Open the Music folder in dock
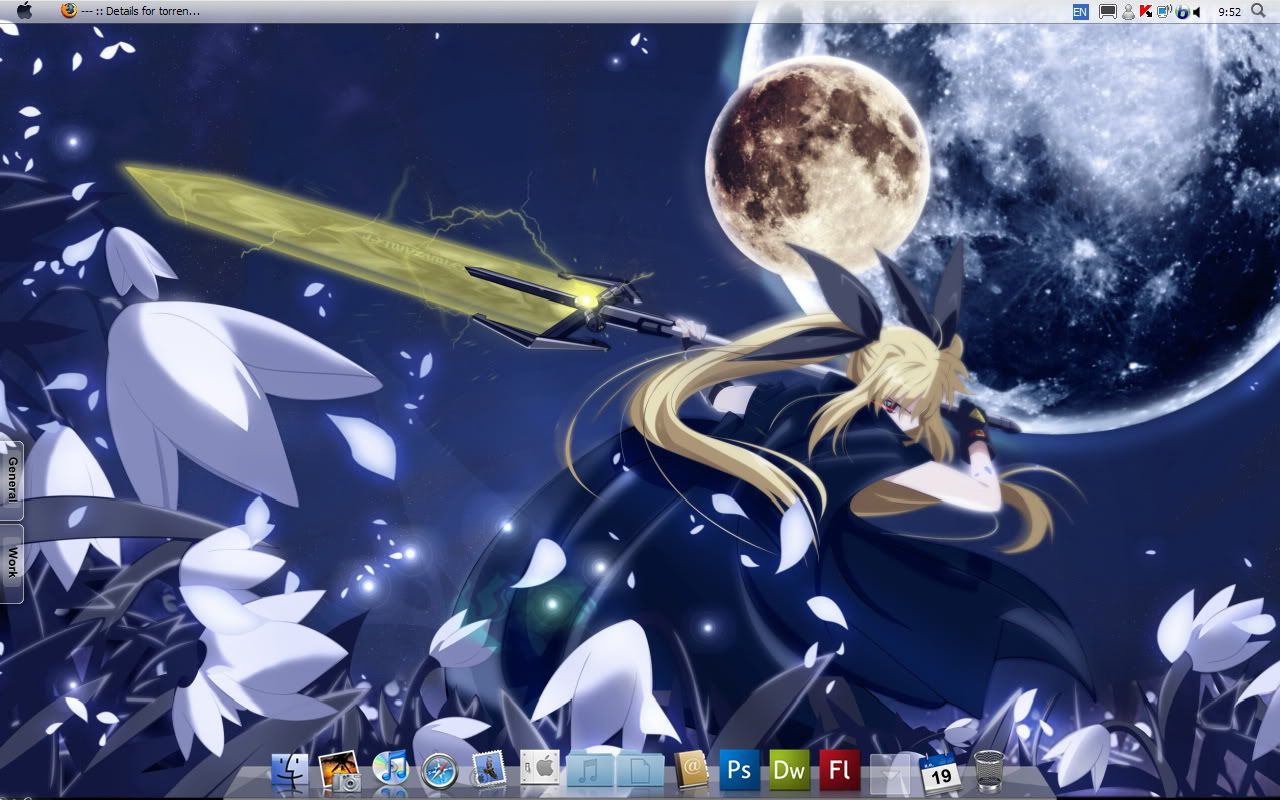Screen dimensions: 1280x800 (x=589, y=771)
